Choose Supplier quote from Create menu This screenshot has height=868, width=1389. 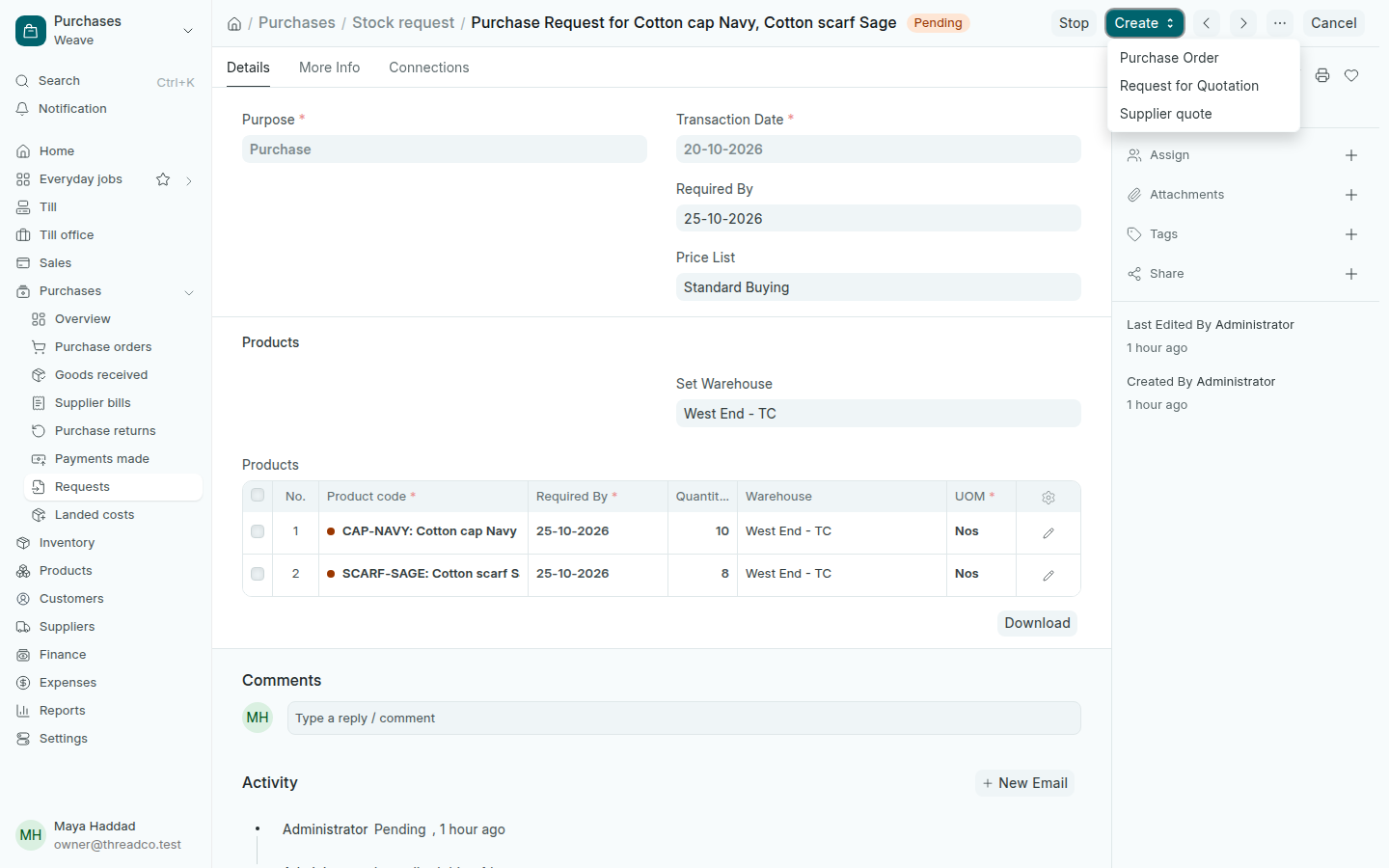(1203, 114)
